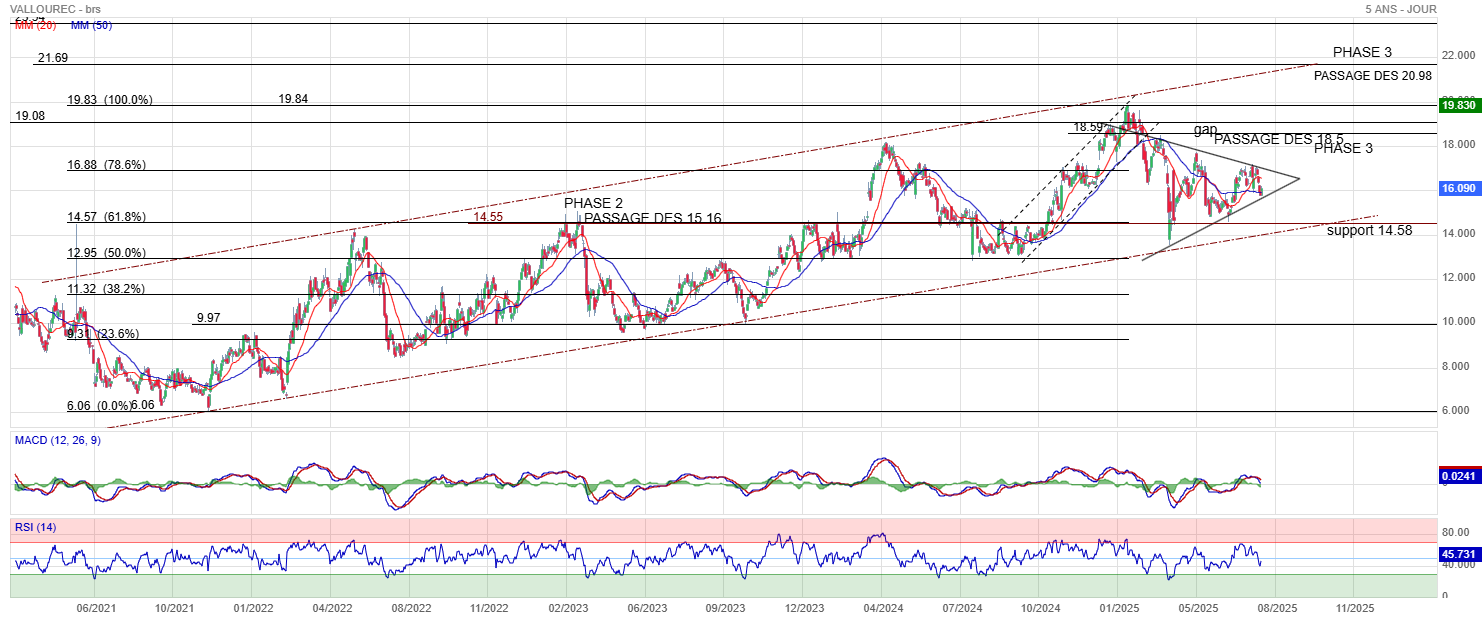This screenshot has width=1482, height=618.
Task: Select the support 14.58 annotation
Action: pyautogui.click(x=1370, y=231)
